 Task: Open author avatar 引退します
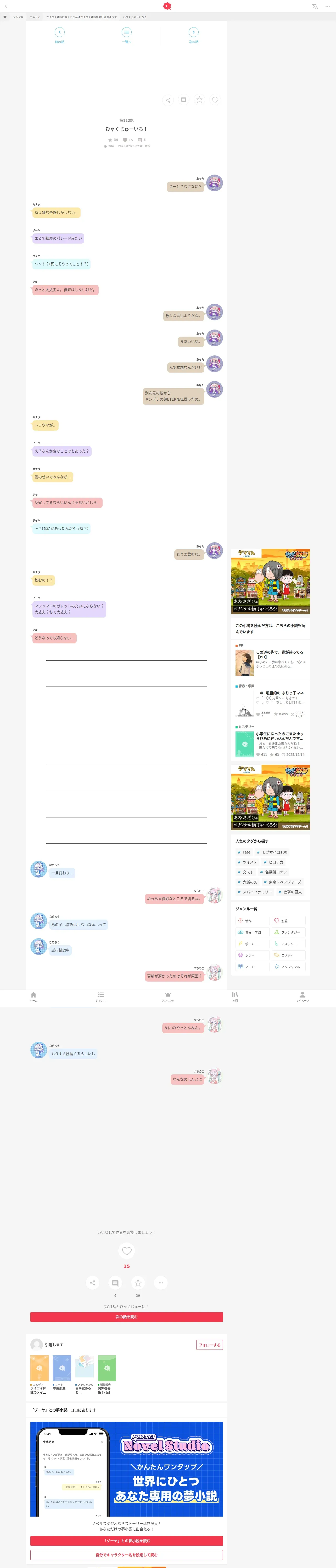click(x=37, y=1344)
